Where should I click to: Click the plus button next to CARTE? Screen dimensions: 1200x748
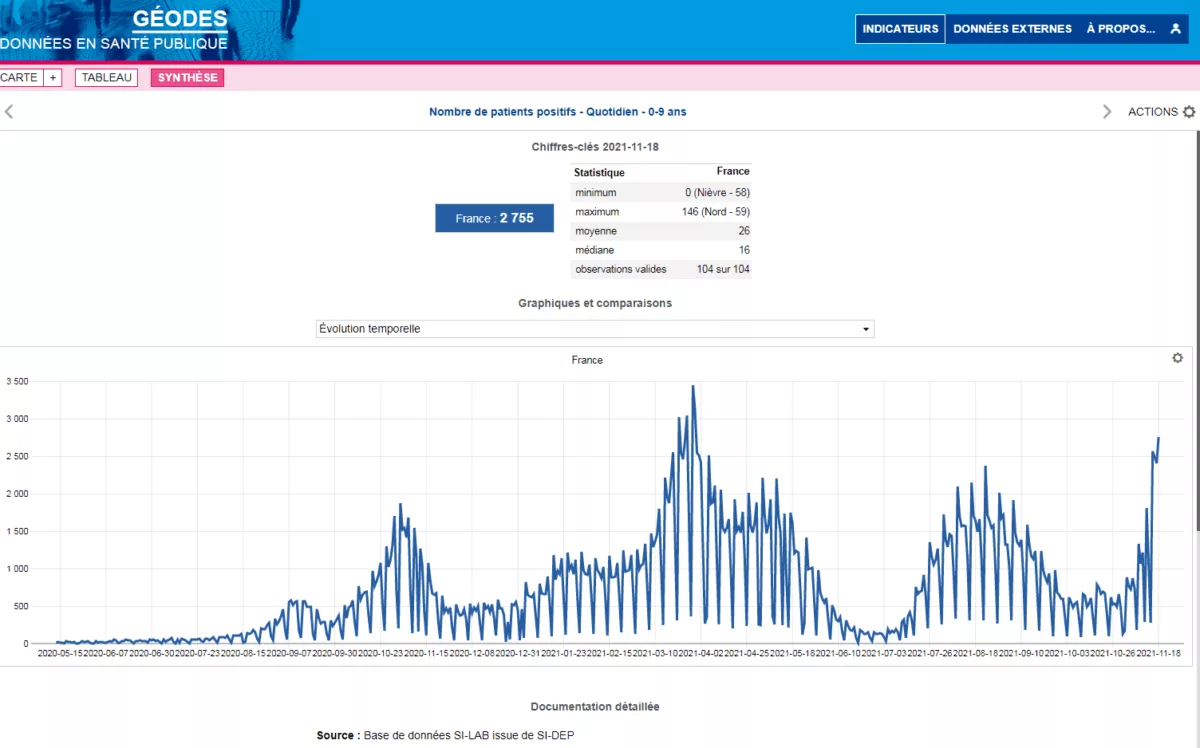click(x=53, y=78)
